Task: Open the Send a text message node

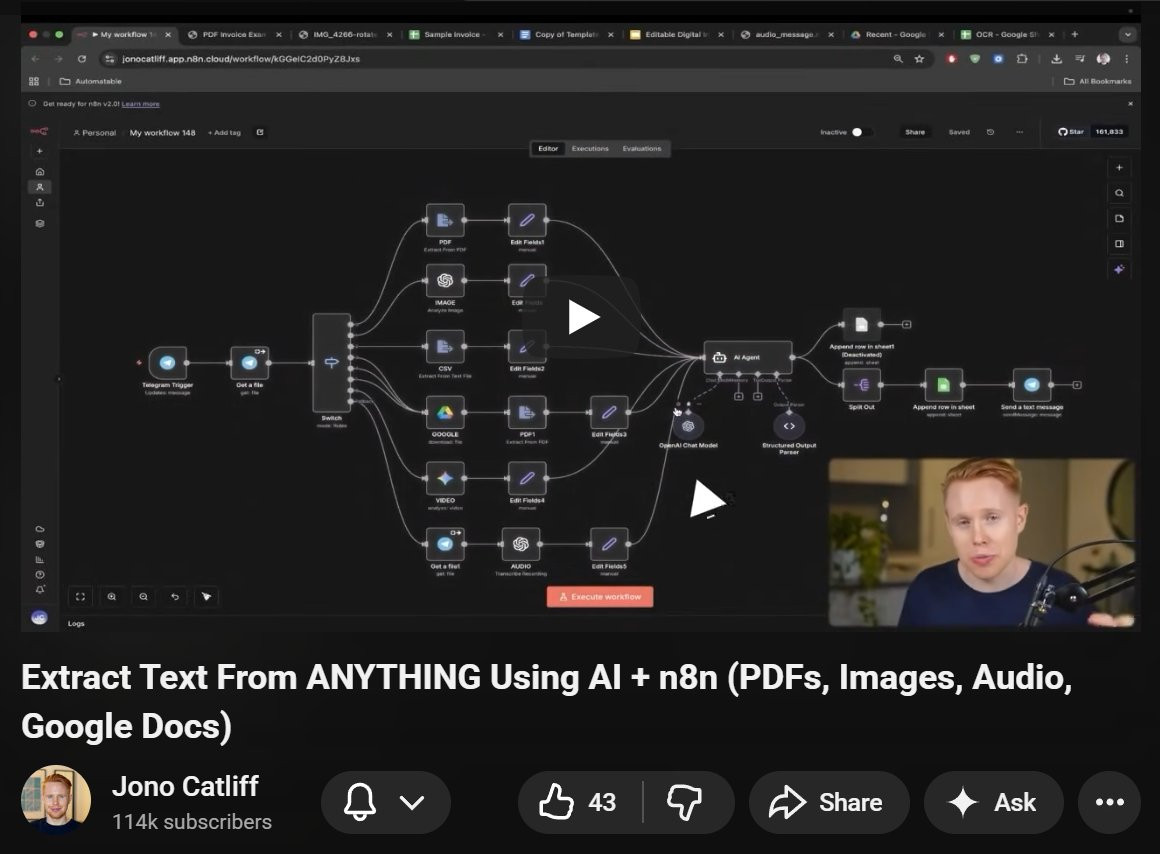Action: point(1031,385)
